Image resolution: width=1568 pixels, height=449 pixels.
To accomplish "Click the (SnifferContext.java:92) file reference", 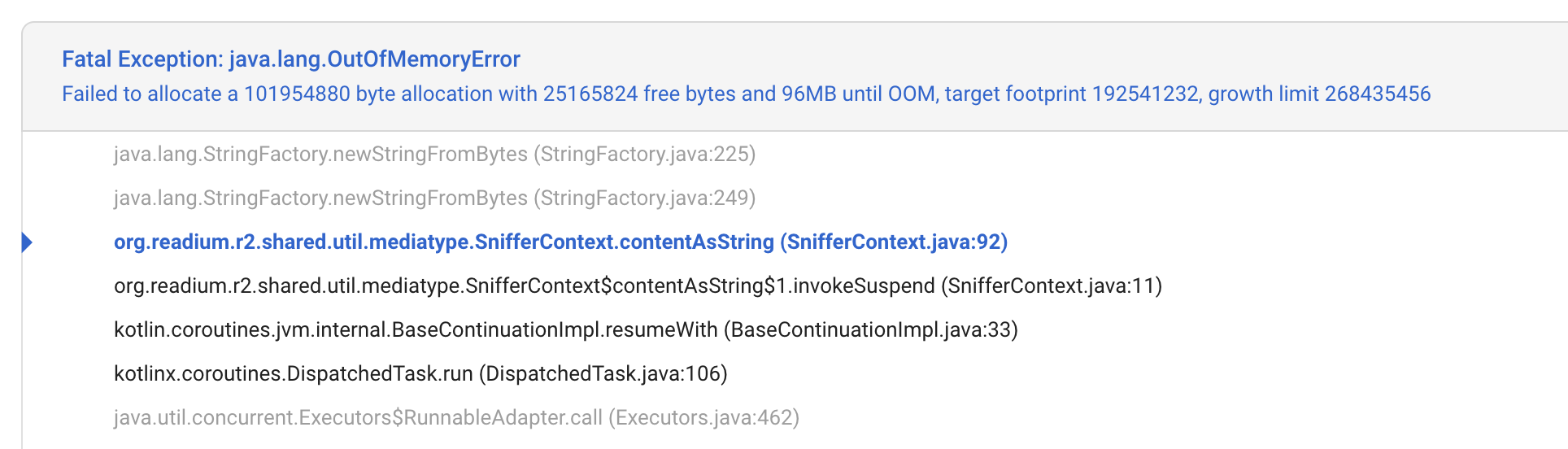I will pyautogui.click(x=894, y=242).
